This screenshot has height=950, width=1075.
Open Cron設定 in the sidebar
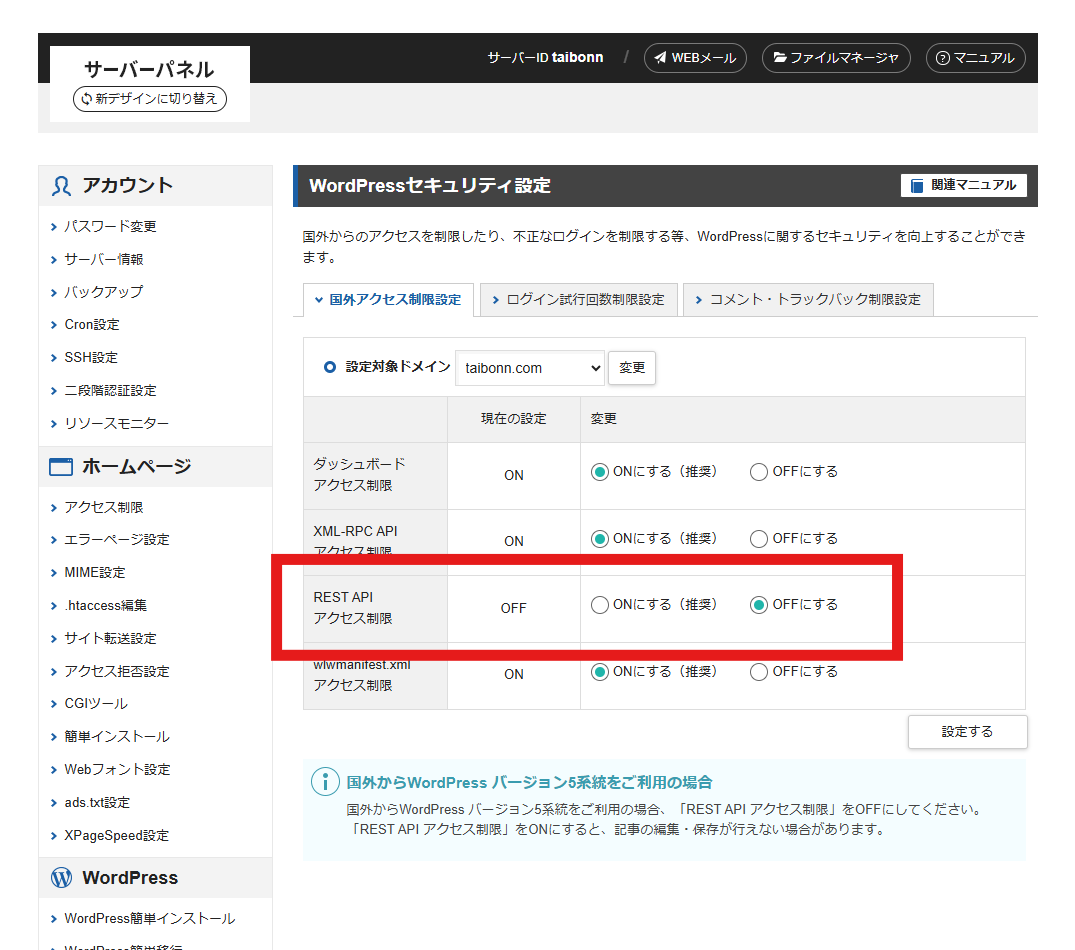point(92,325)
